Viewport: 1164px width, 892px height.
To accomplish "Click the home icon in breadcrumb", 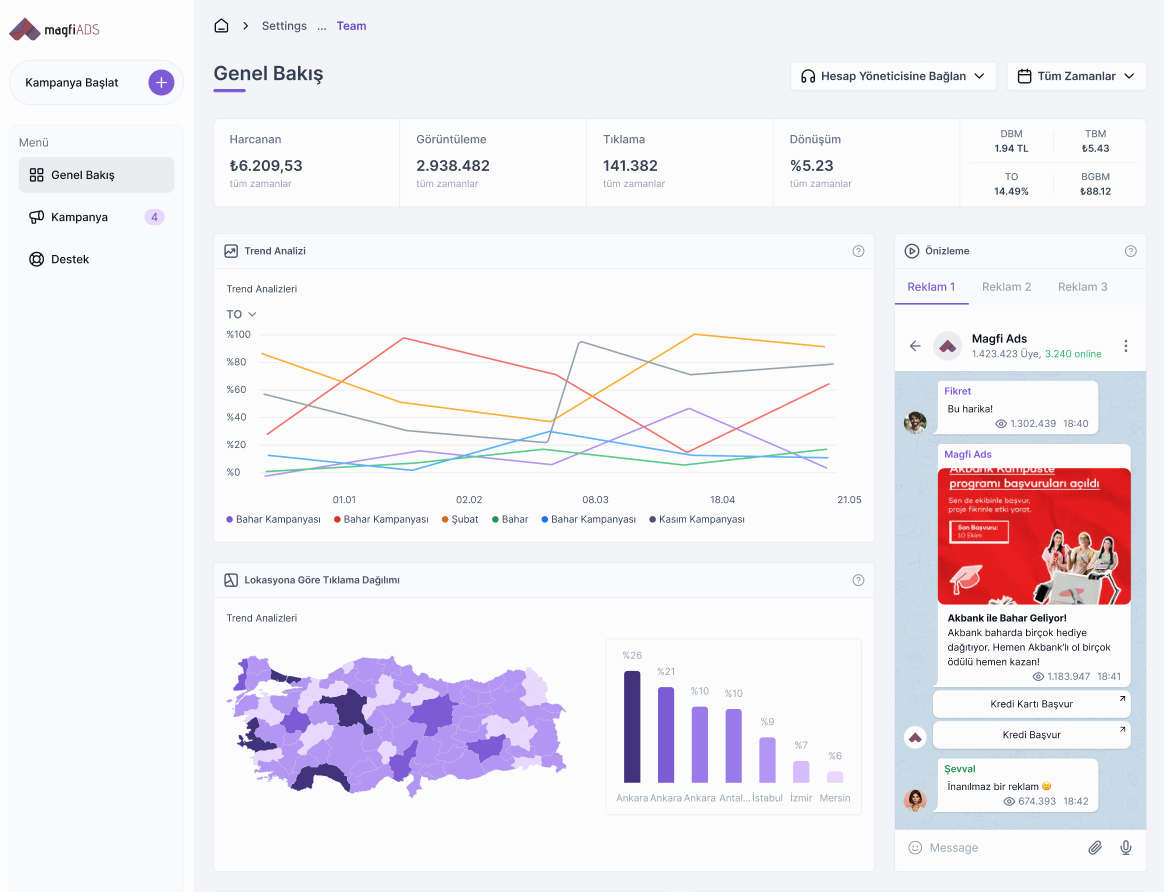I will tap(222, 26).
